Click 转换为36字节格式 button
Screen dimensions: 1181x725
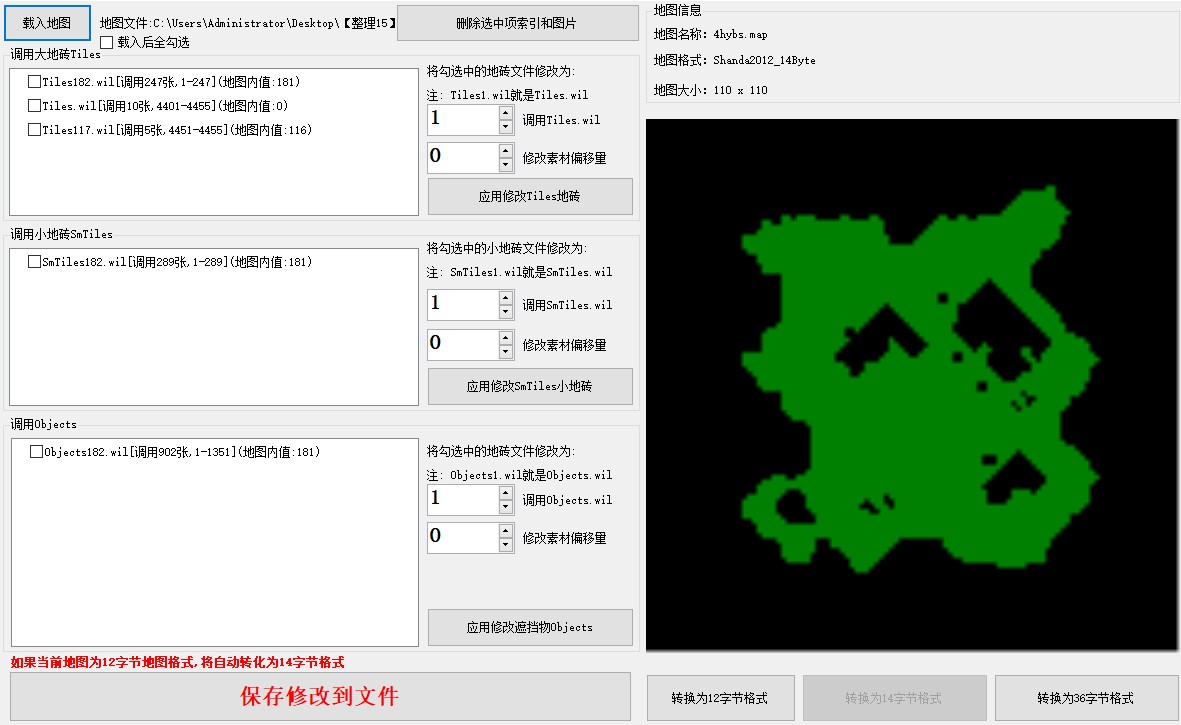[1085, 698]
